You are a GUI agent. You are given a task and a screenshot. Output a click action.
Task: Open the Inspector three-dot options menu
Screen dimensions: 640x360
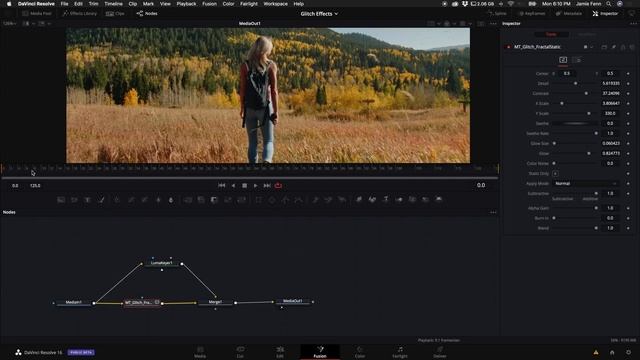pyautogui.click(x=633, y=24)
